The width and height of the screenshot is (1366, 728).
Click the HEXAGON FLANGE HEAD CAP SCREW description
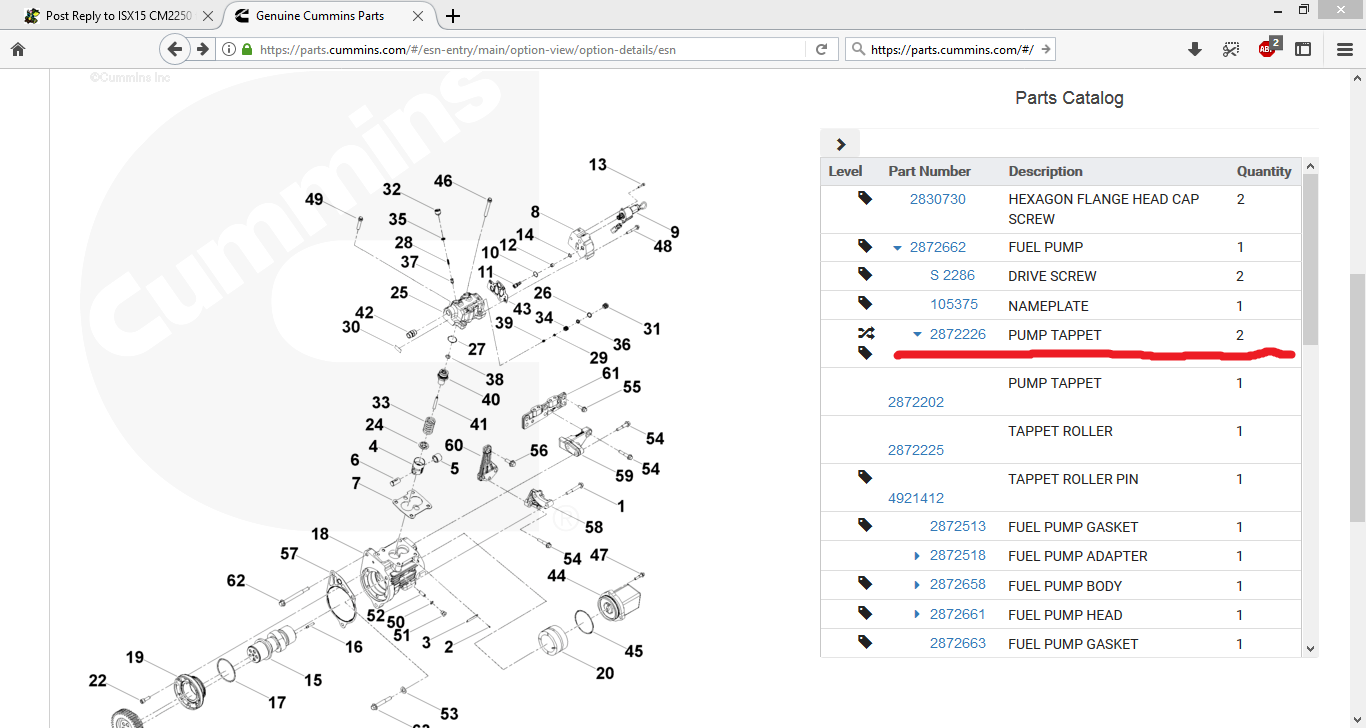(1103, 209)
